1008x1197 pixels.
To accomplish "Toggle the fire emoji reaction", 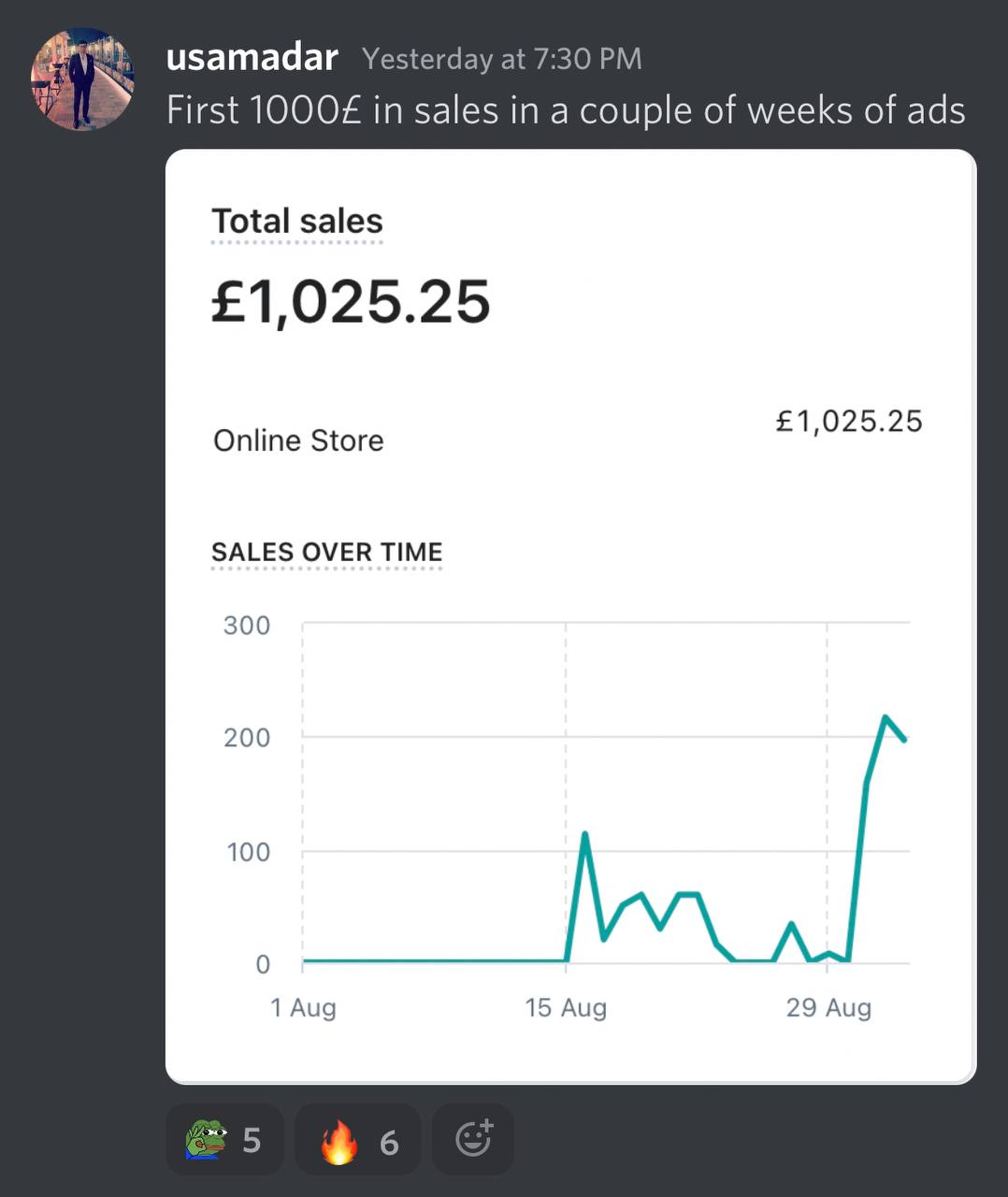I will pos(358,1140).
